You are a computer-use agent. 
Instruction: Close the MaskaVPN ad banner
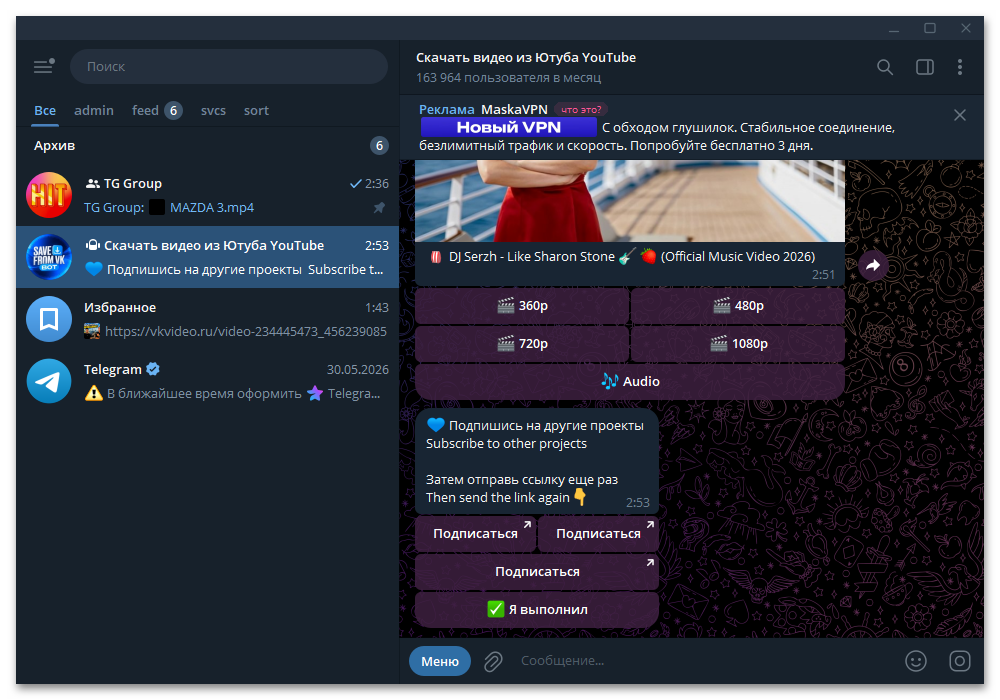(x=960, y=115)
